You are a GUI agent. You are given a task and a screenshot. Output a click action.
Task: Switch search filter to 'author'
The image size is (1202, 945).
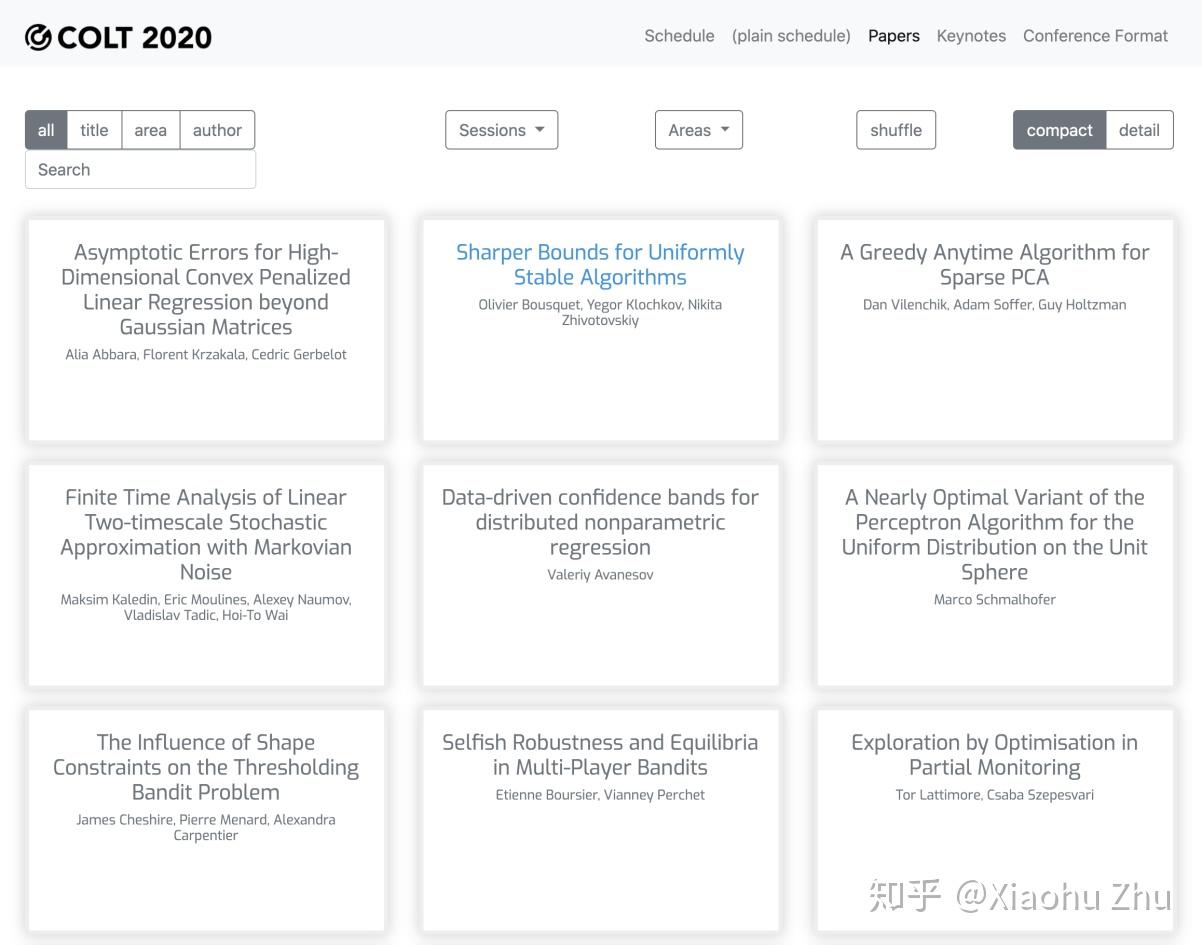217,130
